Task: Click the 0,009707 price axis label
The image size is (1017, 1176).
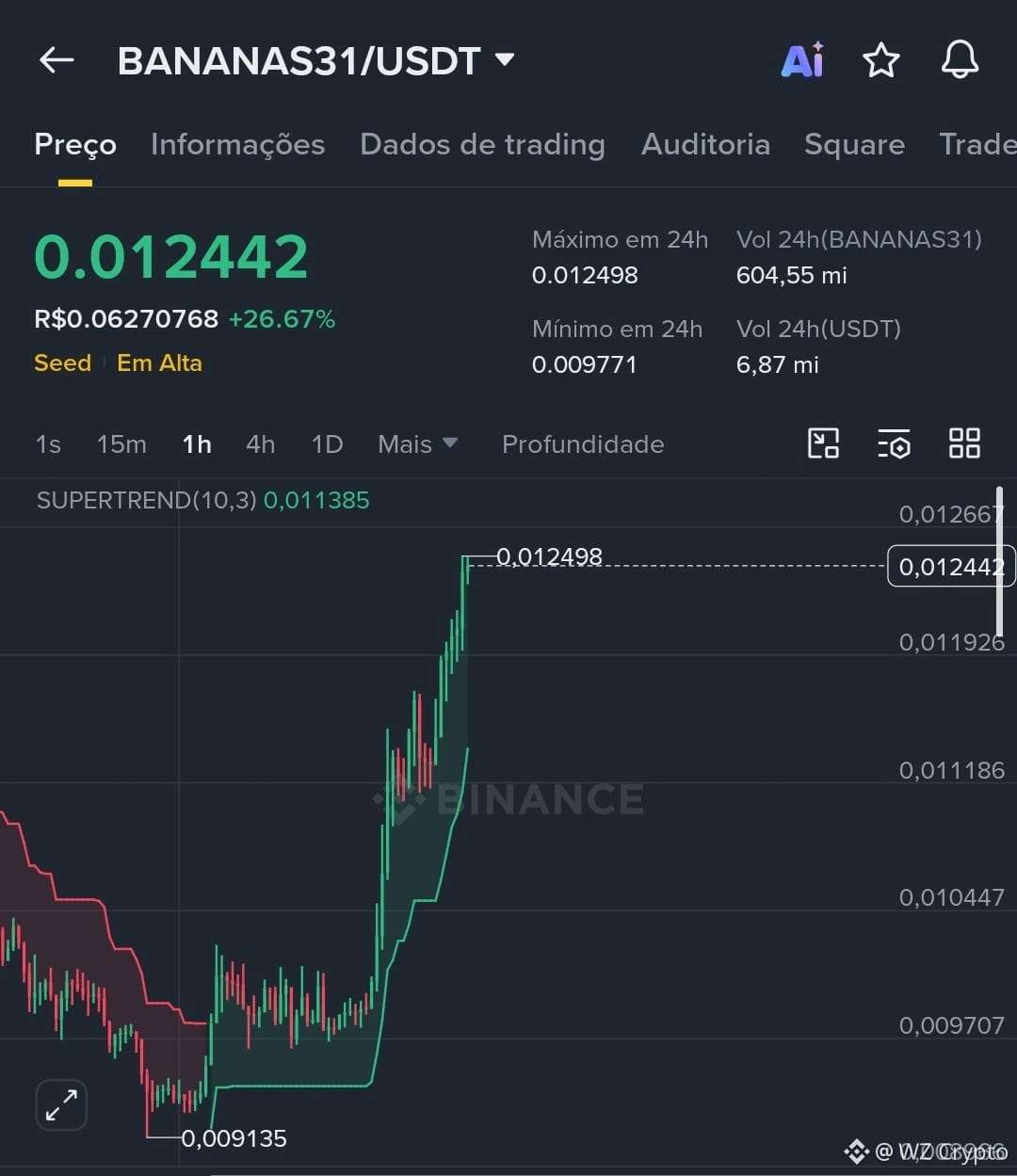Action: (x=951, y=1025)
